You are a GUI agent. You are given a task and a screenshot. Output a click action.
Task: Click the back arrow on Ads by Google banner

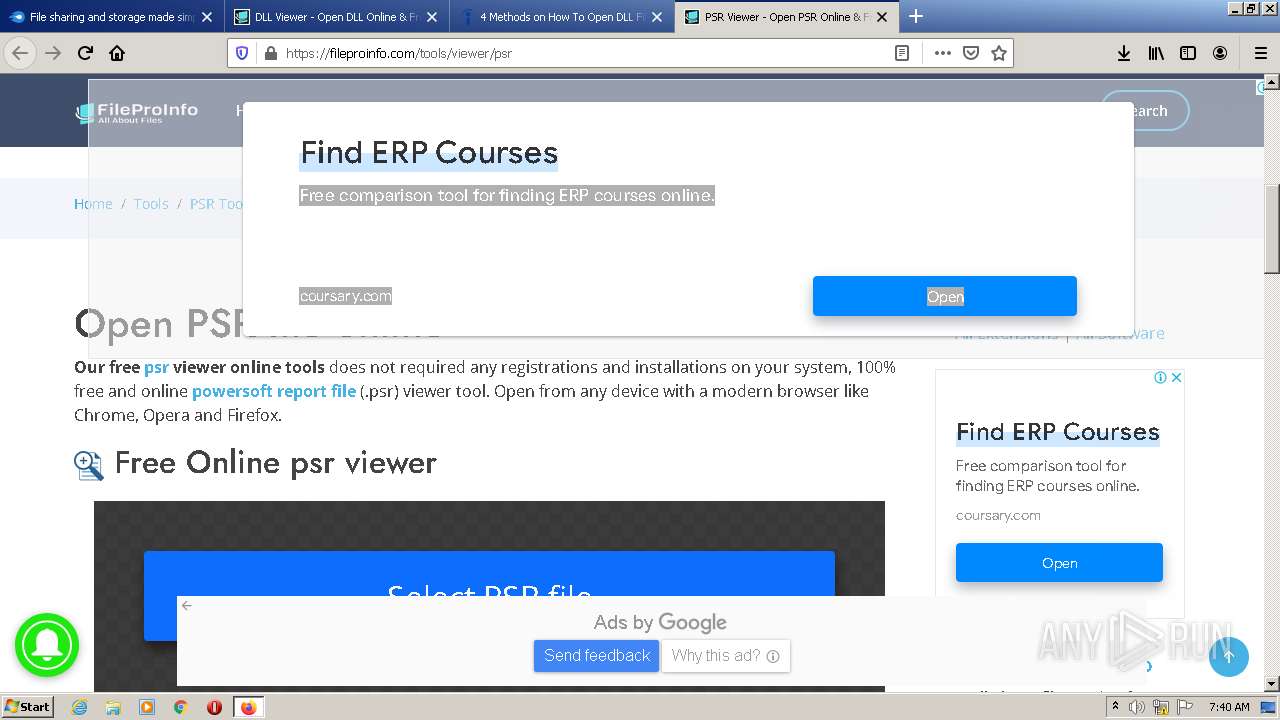[x=186, y=605]
